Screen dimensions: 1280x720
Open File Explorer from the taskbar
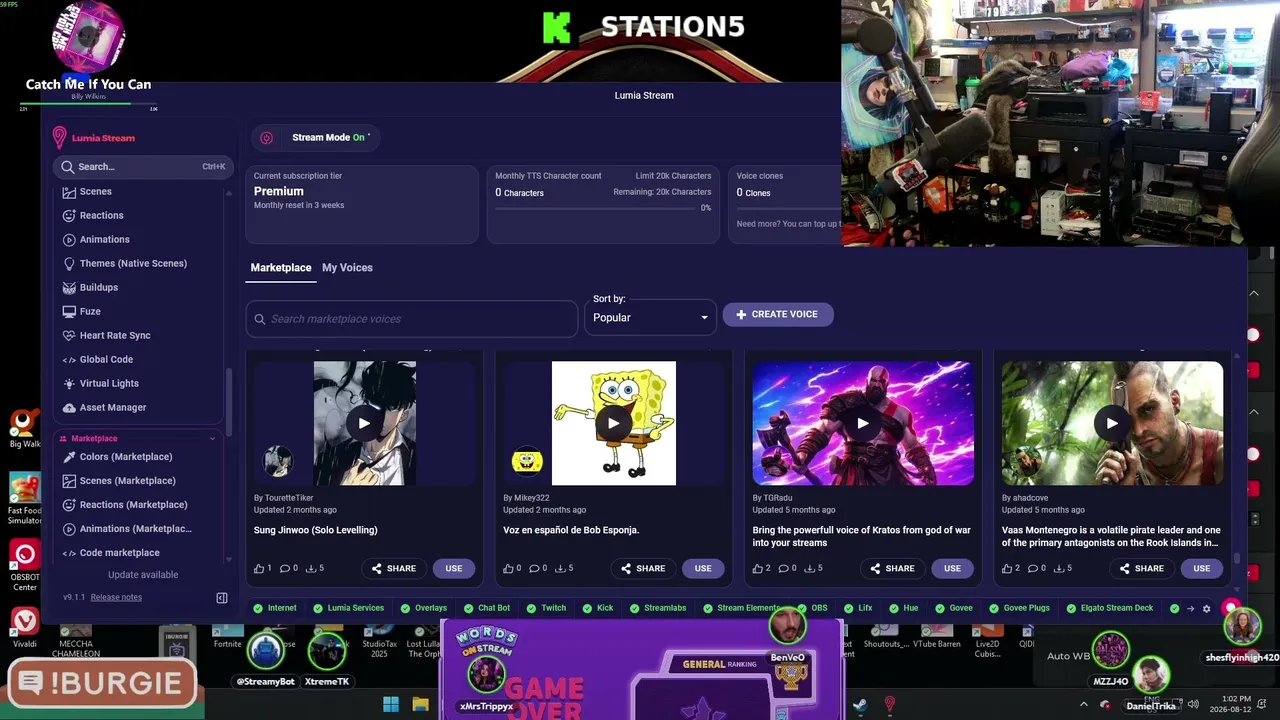click(x=421, y=704)
